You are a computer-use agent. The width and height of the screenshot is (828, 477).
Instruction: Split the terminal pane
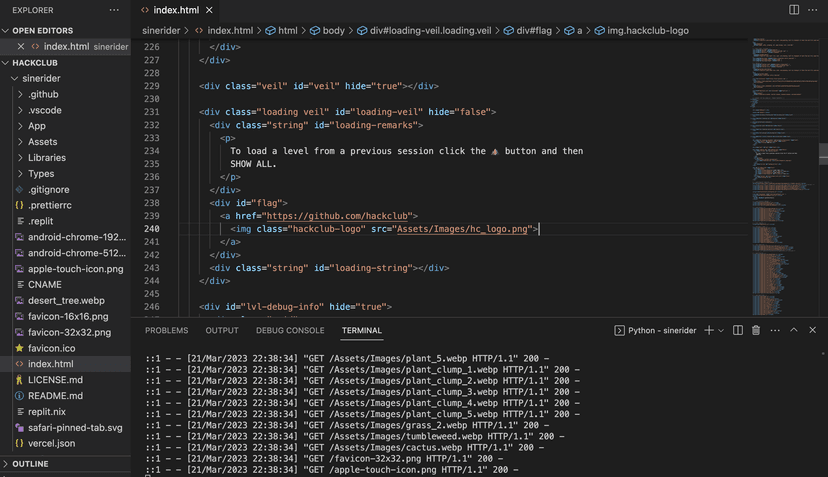pyautogui.click(x=738, y=330)
